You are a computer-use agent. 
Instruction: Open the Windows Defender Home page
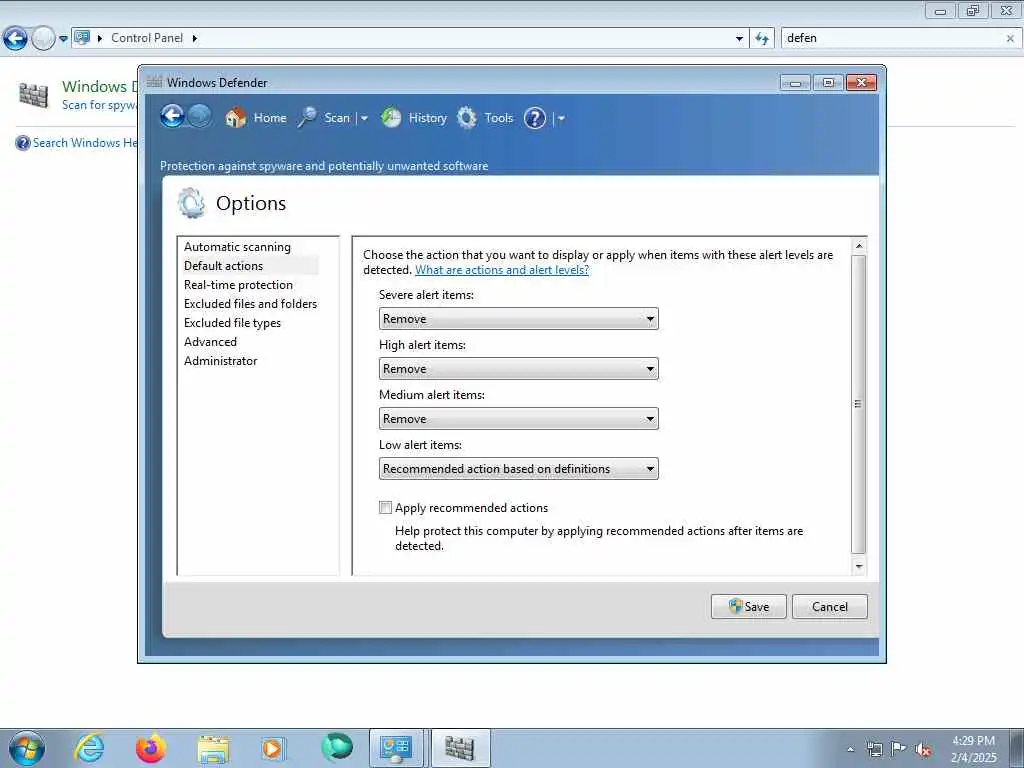coord(255,118)
